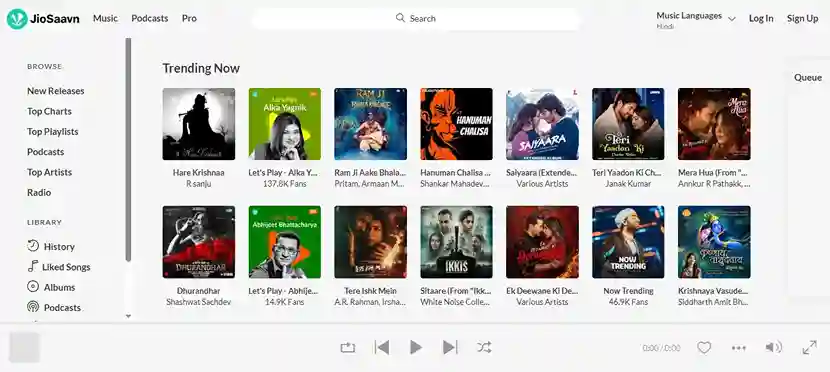This screenshot has width=830, height=372.
Task: Click the 'Trending Now' heading
Action: coord(201,68)
